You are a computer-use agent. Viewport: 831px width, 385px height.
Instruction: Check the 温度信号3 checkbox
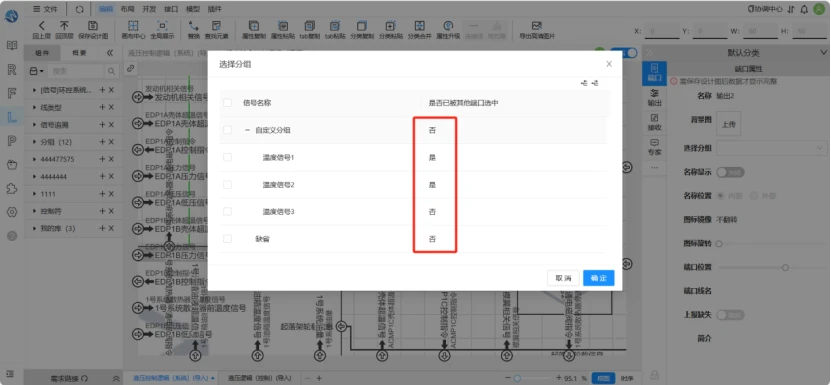click(227, 212)
